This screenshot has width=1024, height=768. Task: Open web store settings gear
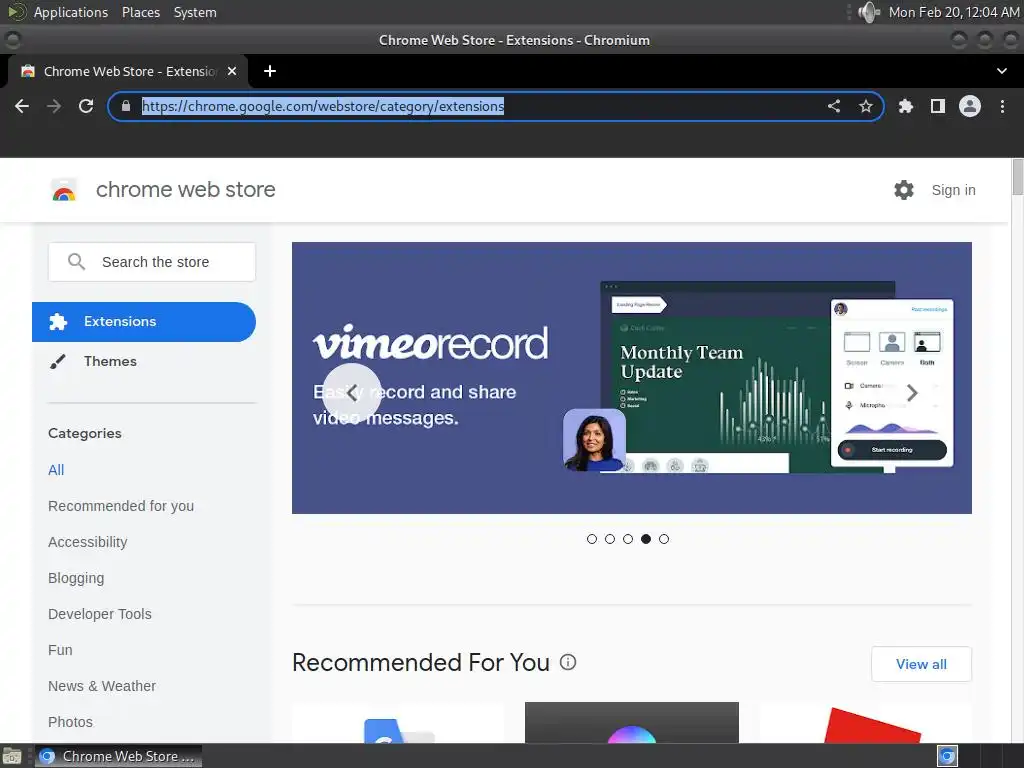point(904,190)
